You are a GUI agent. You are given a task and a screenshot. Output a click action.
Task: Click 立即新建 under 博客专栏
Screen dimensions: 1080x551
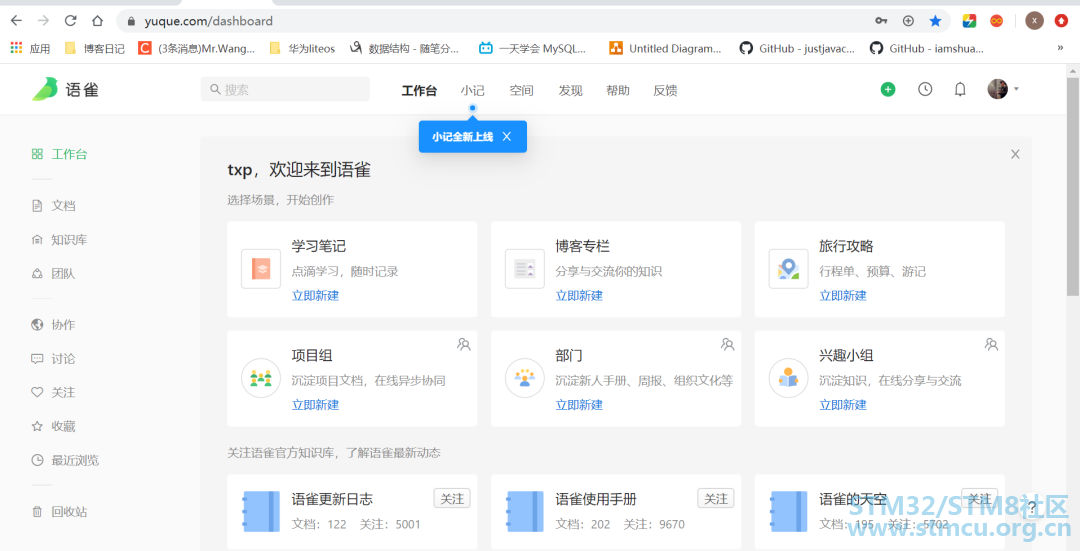[579, 295]
